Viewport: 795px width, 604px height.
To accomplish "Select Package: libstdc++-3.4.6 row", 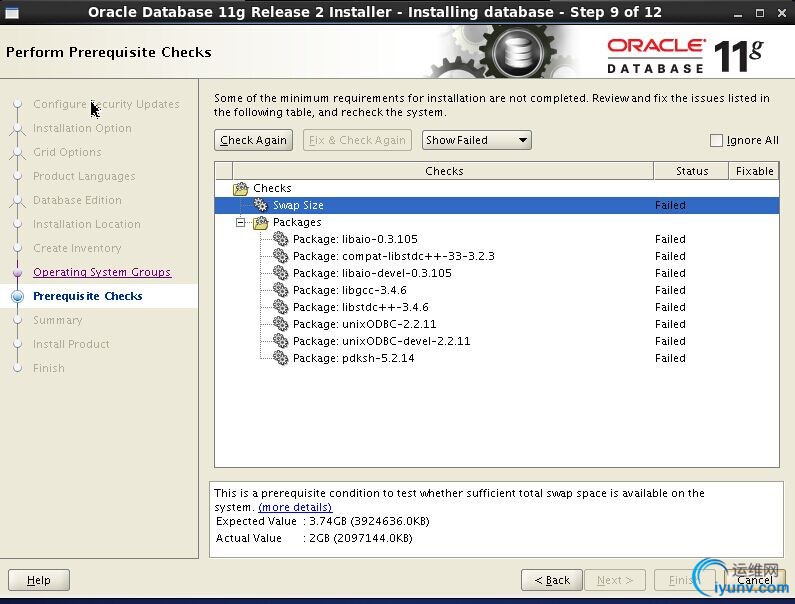I will pyautogui.click(x=497, y=307).
